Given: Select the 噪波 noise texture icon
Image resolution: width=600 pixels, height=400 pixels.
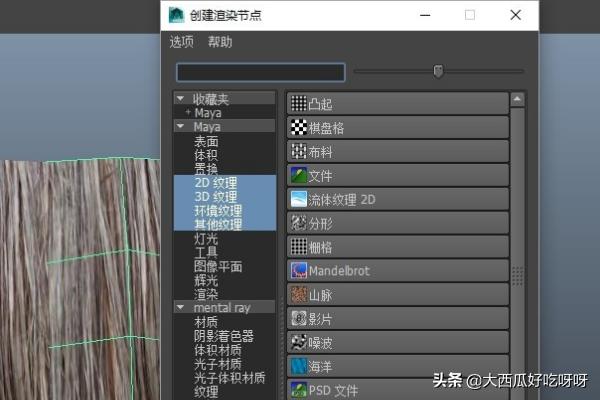Looking at the screenshot, I should pos(298,342).
